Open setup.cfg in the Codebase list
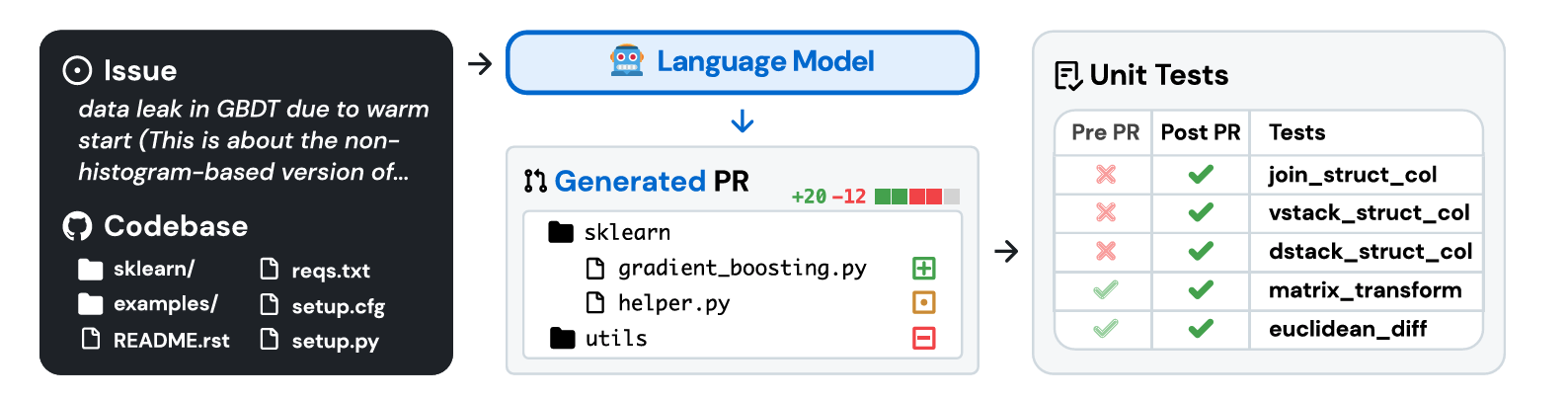Image resolution: width=1568 pixels, height=399 pixels. [338, 306]
